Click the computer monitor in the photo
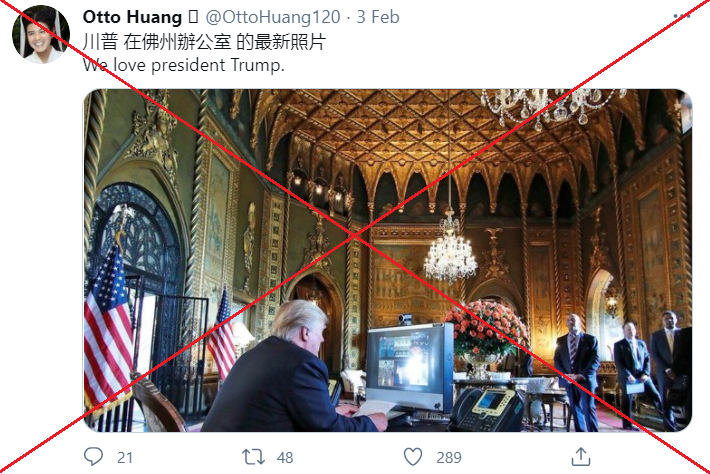This screenshot has width=710, height=474. (410, 367)
